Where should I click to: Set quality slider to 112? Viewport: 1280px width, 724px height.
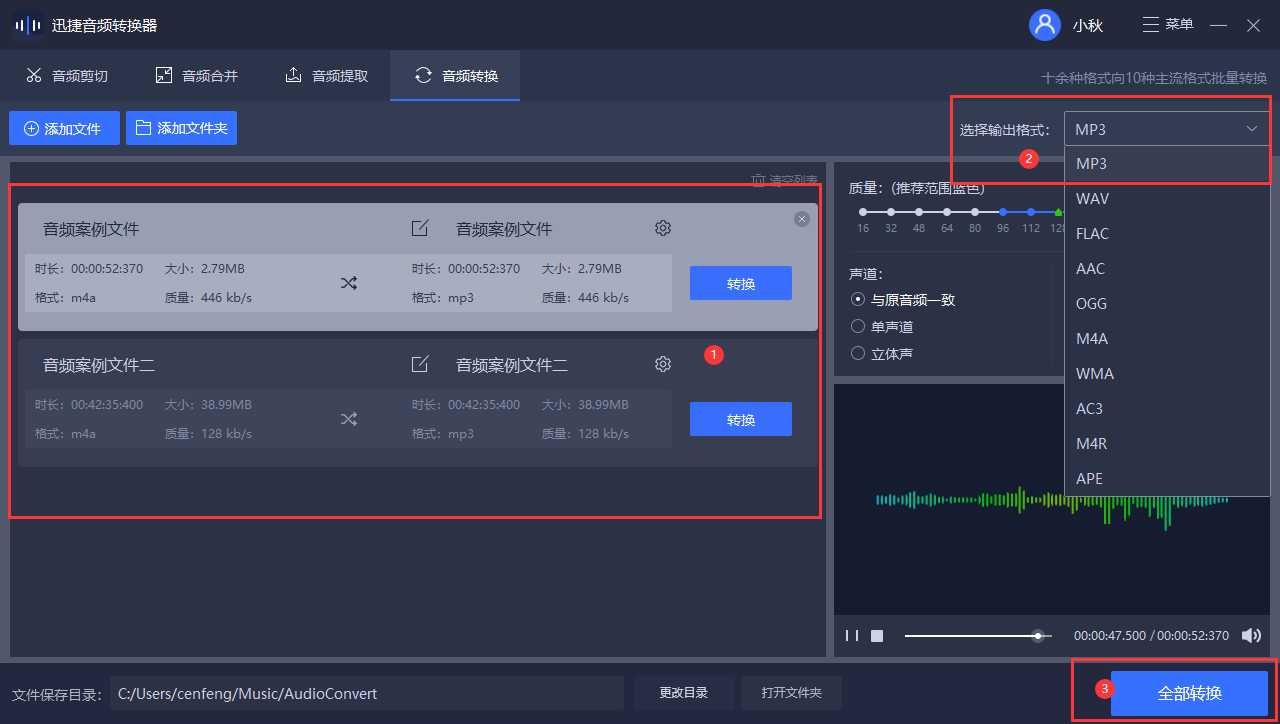1031,212
